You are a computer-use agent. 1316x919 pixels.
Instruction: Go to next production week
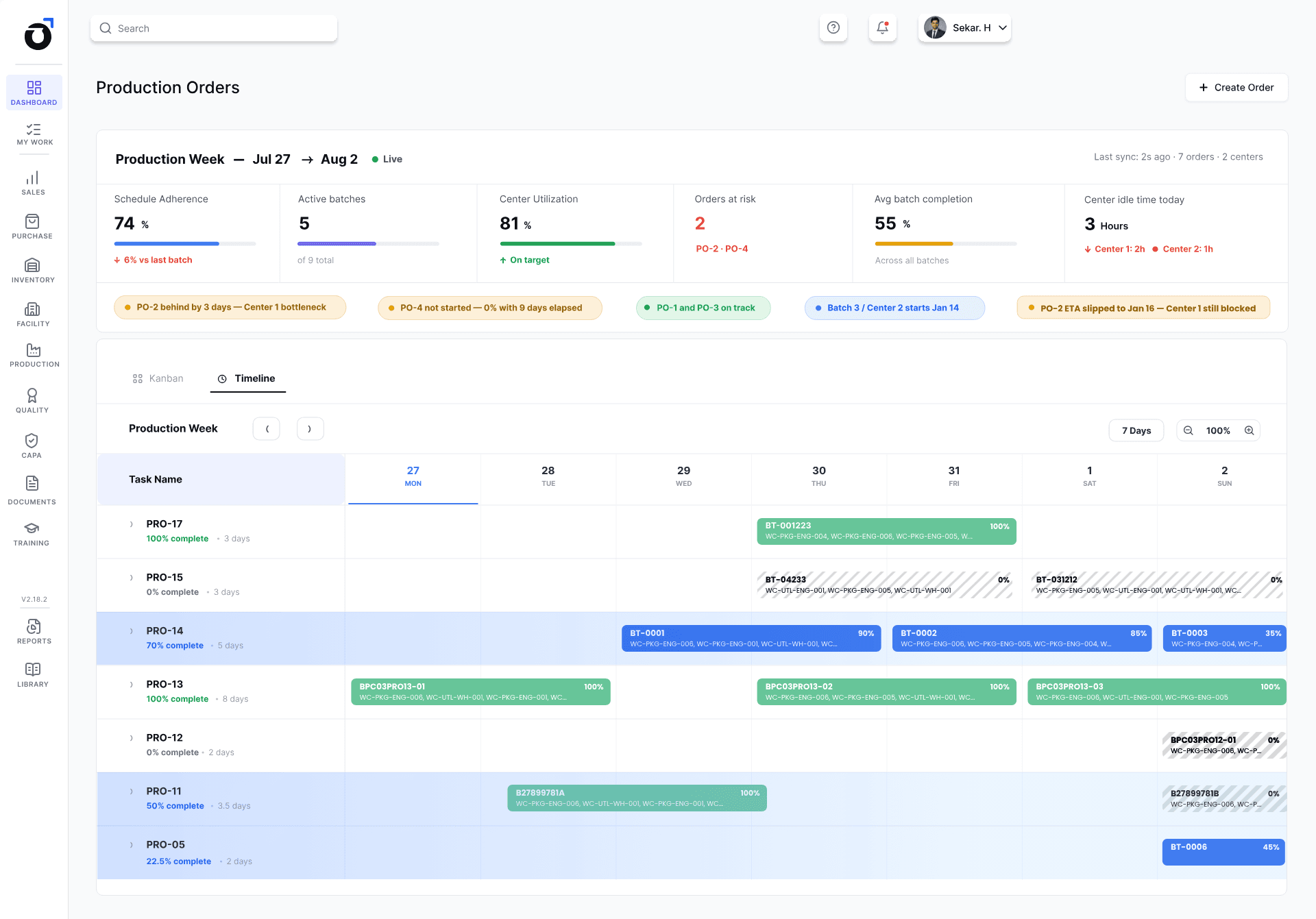click(310, 429)
